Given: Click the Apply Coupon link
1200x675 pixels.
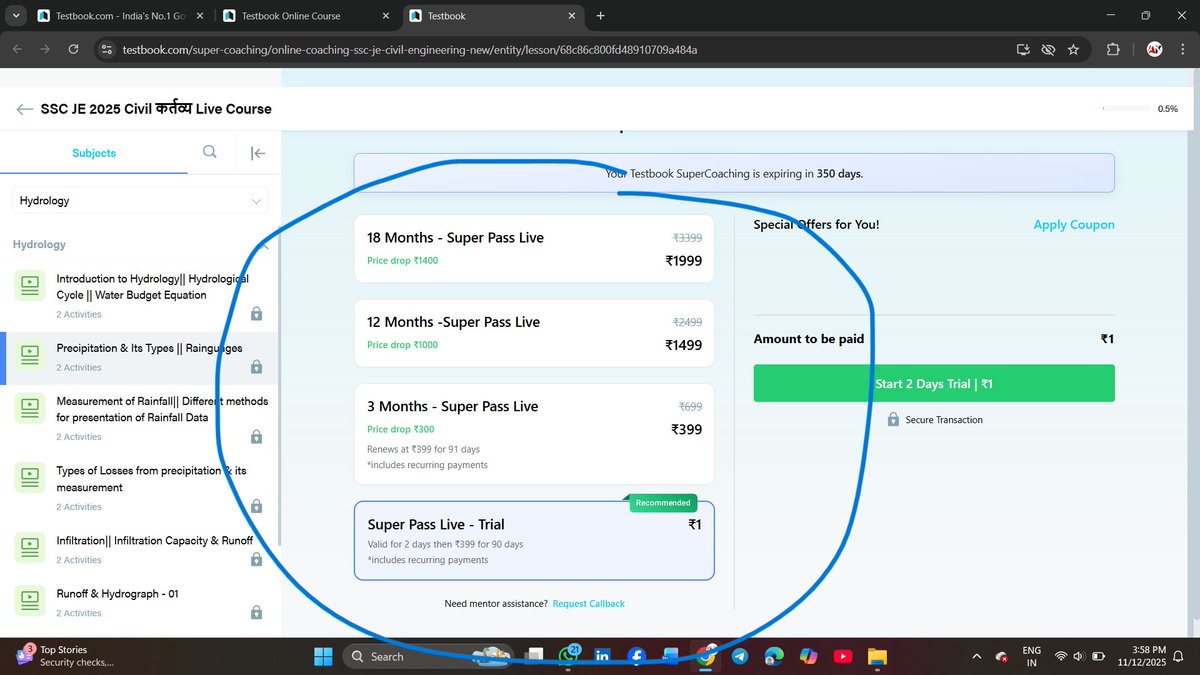Looking at the screenshot, I should pos(1074,225).
